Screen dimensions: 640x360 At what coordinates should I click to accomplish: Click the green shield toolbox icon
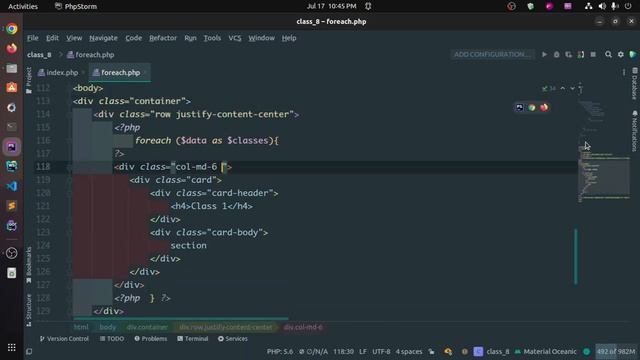[x=633, y=54]
